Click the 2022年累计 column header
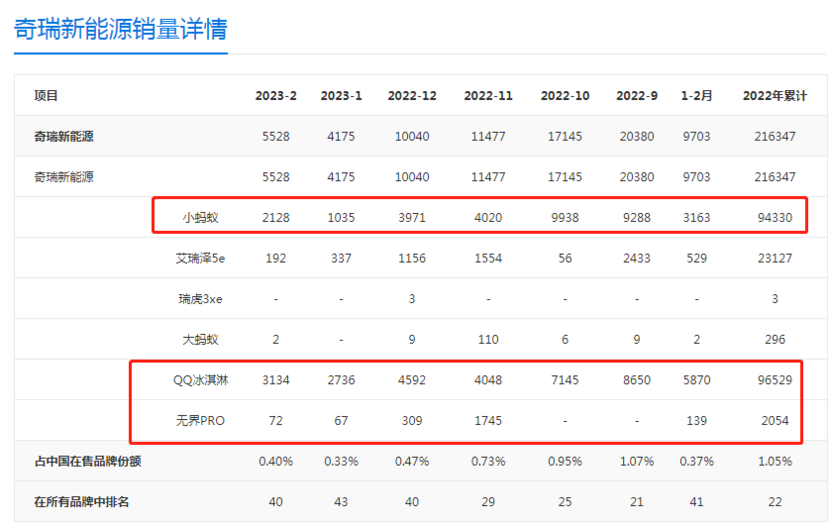Viewport: 830px width, 525px height. 775,96
